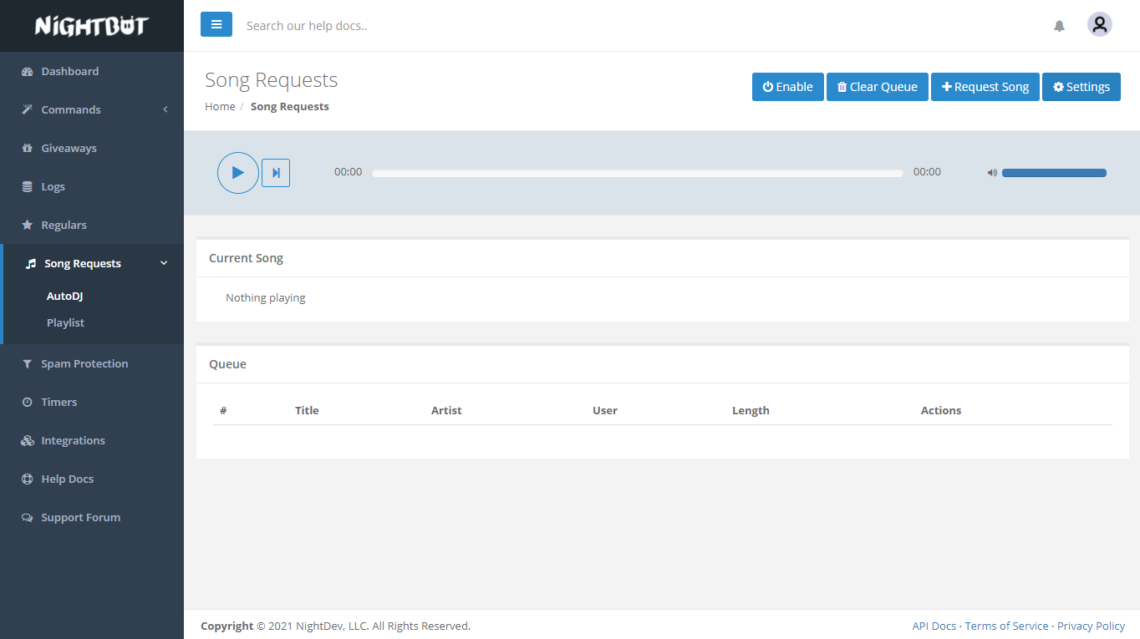The height and width of the screenshot is (639, 1140).
Task: Mute using the volume speaker icon
Action: point(992,173)
